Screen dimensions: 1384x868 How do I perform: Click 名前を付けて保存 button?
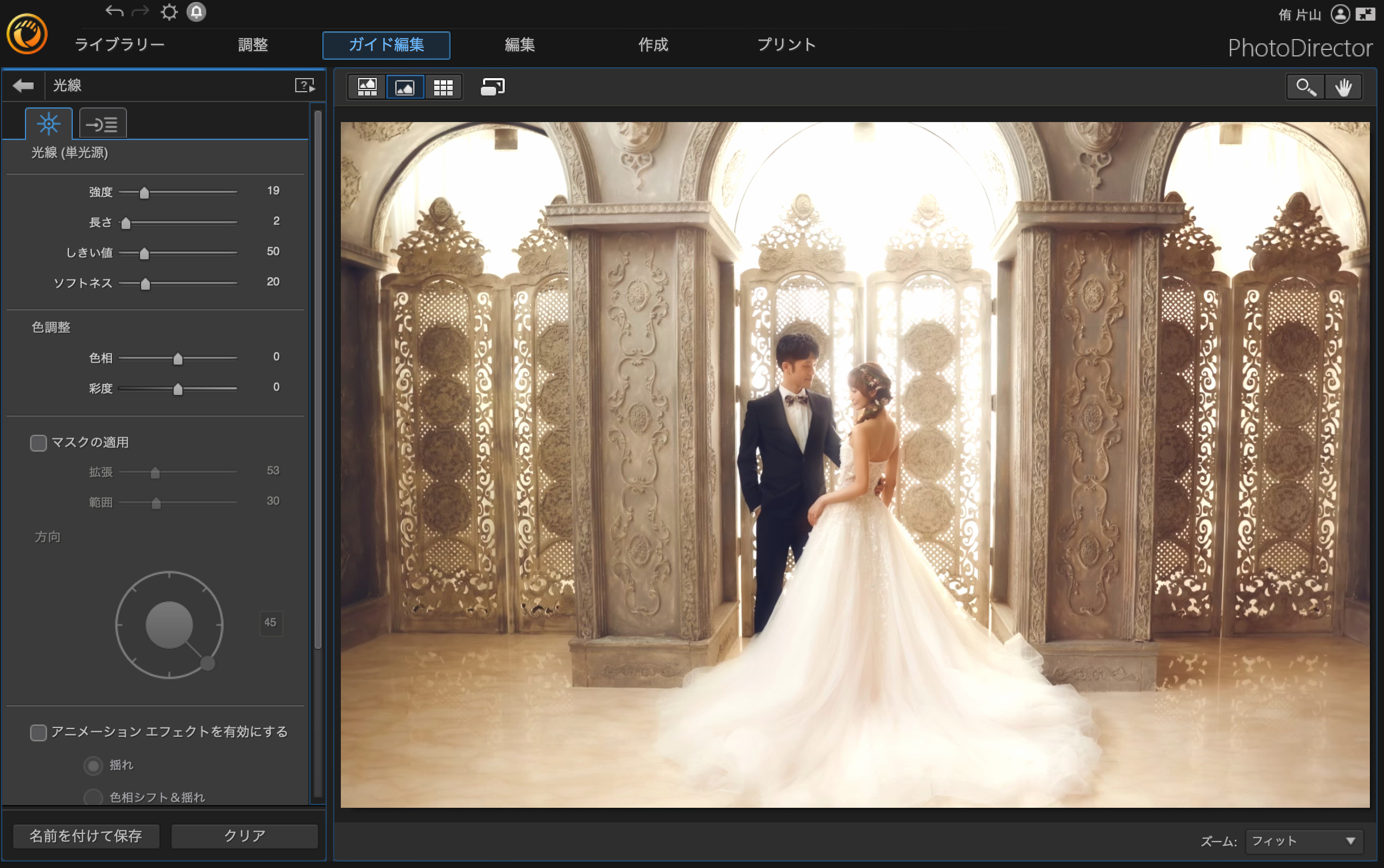(x=86, y=836)
